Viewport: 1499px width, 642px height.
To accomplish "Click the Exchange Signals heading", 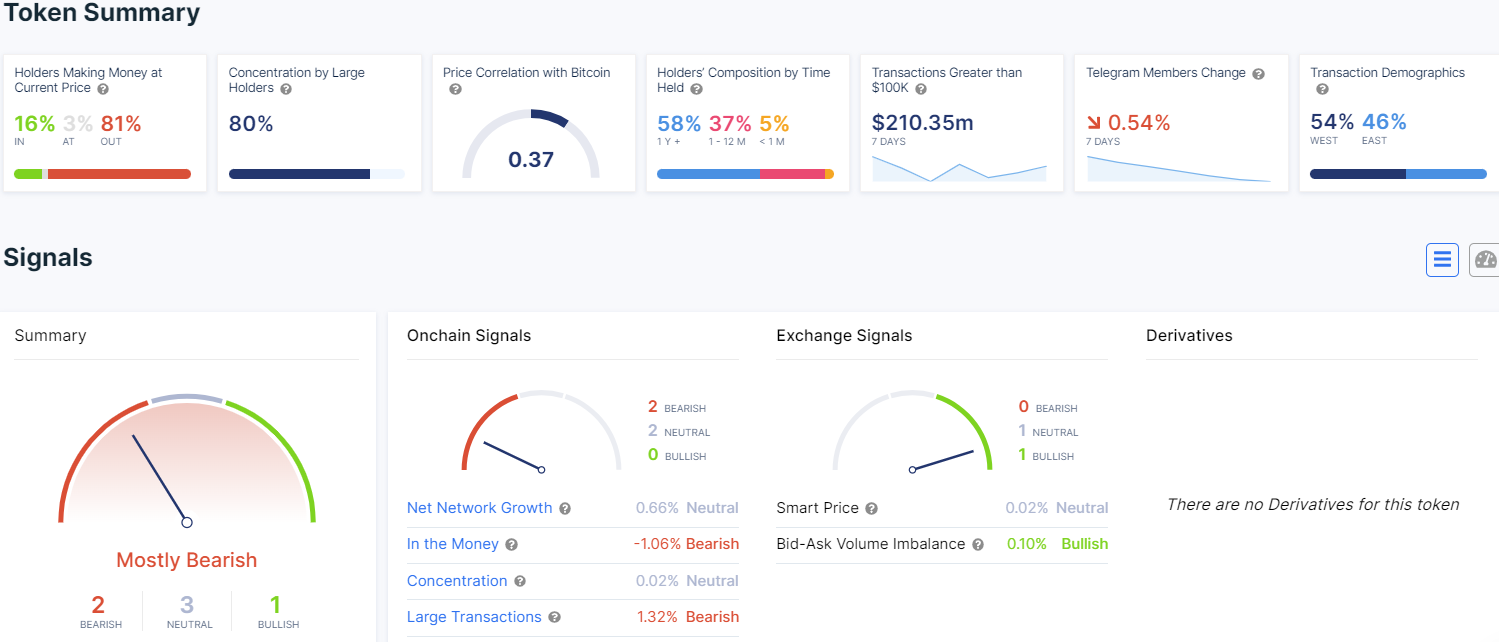I will coord(844,336).
